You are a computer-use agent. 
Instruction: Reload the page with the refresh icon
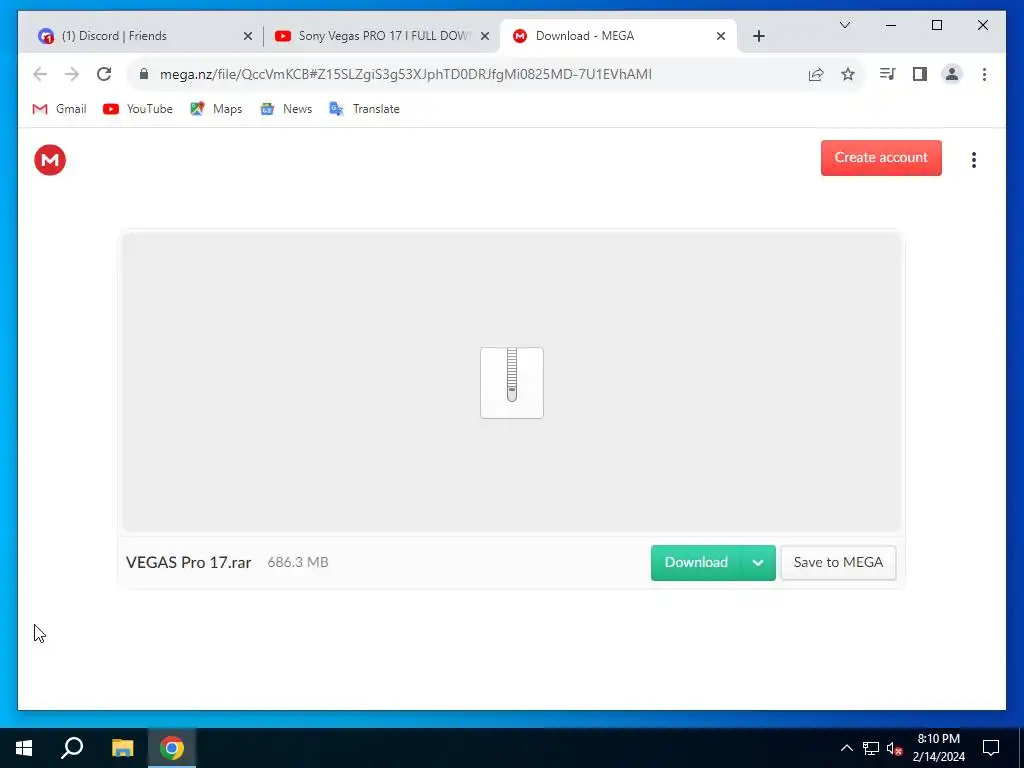tap(104, 74)
